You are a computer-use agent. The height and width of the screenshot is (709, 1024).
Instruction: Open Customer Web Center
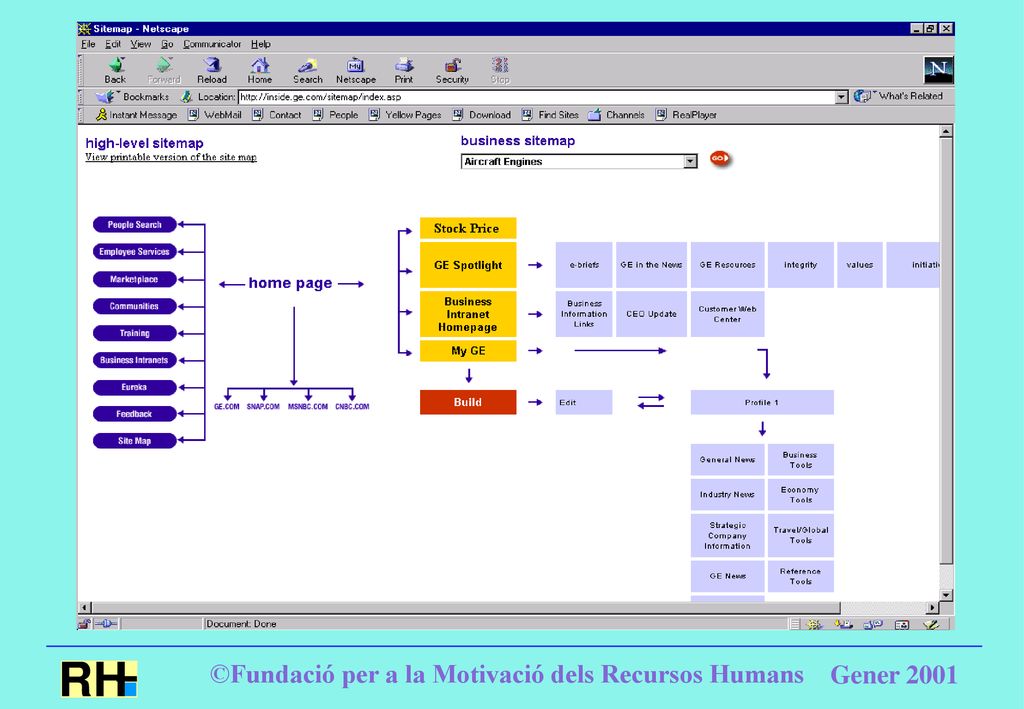728,314
